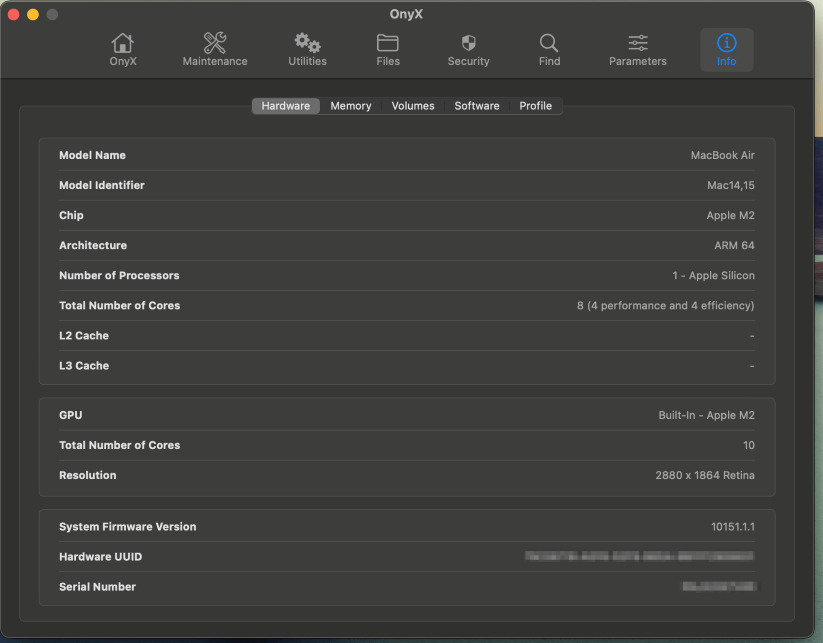This screenshot has width=823, height=643.
Task: Switch to the Profile tab
Action: point(535,106)
